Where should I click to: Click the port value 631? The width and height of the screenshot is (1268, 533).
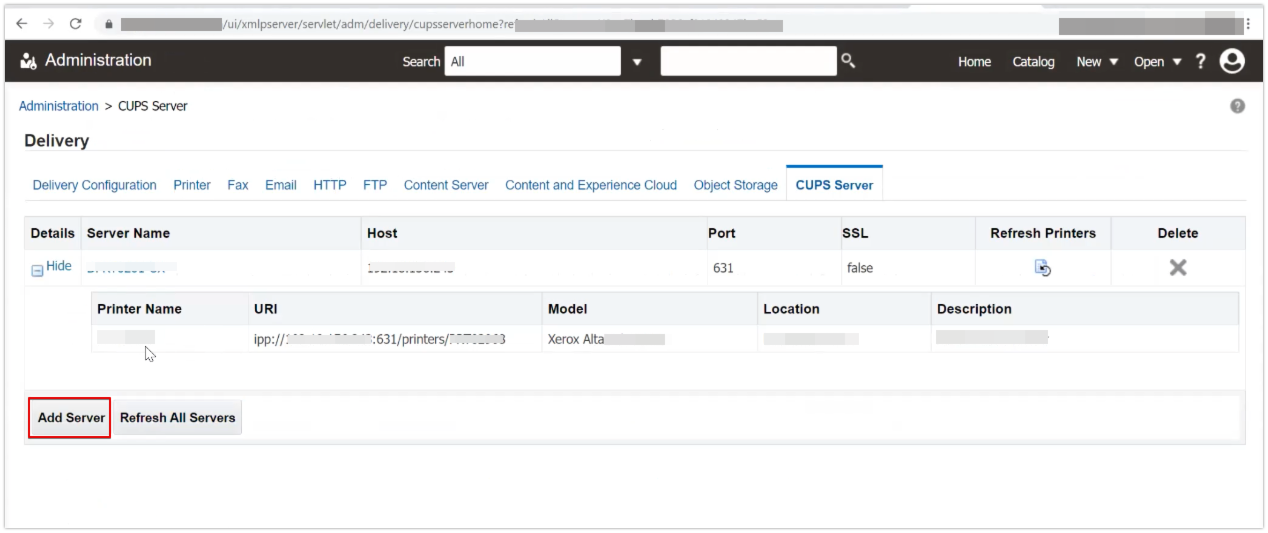click(x=723, y=268)
